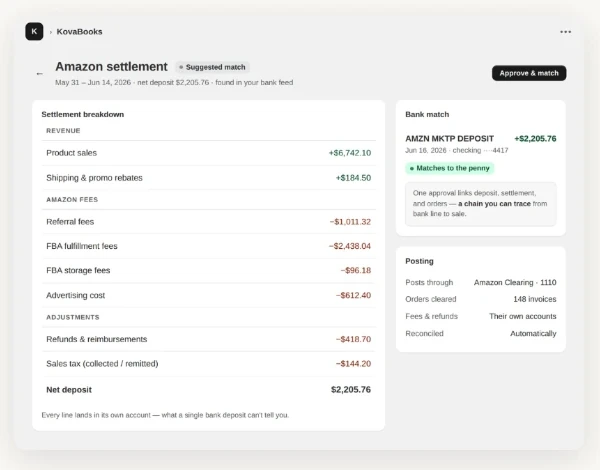The height and width of the screenshot is (470, 600).
Task: Open the KovaBooks breadcrumb link
Action: tap(79, 32)
